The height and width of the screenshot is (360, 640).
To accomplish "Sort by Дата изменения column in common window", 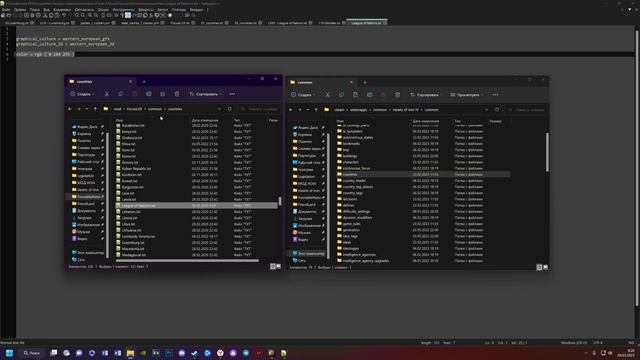I will [x=426, y=121].
